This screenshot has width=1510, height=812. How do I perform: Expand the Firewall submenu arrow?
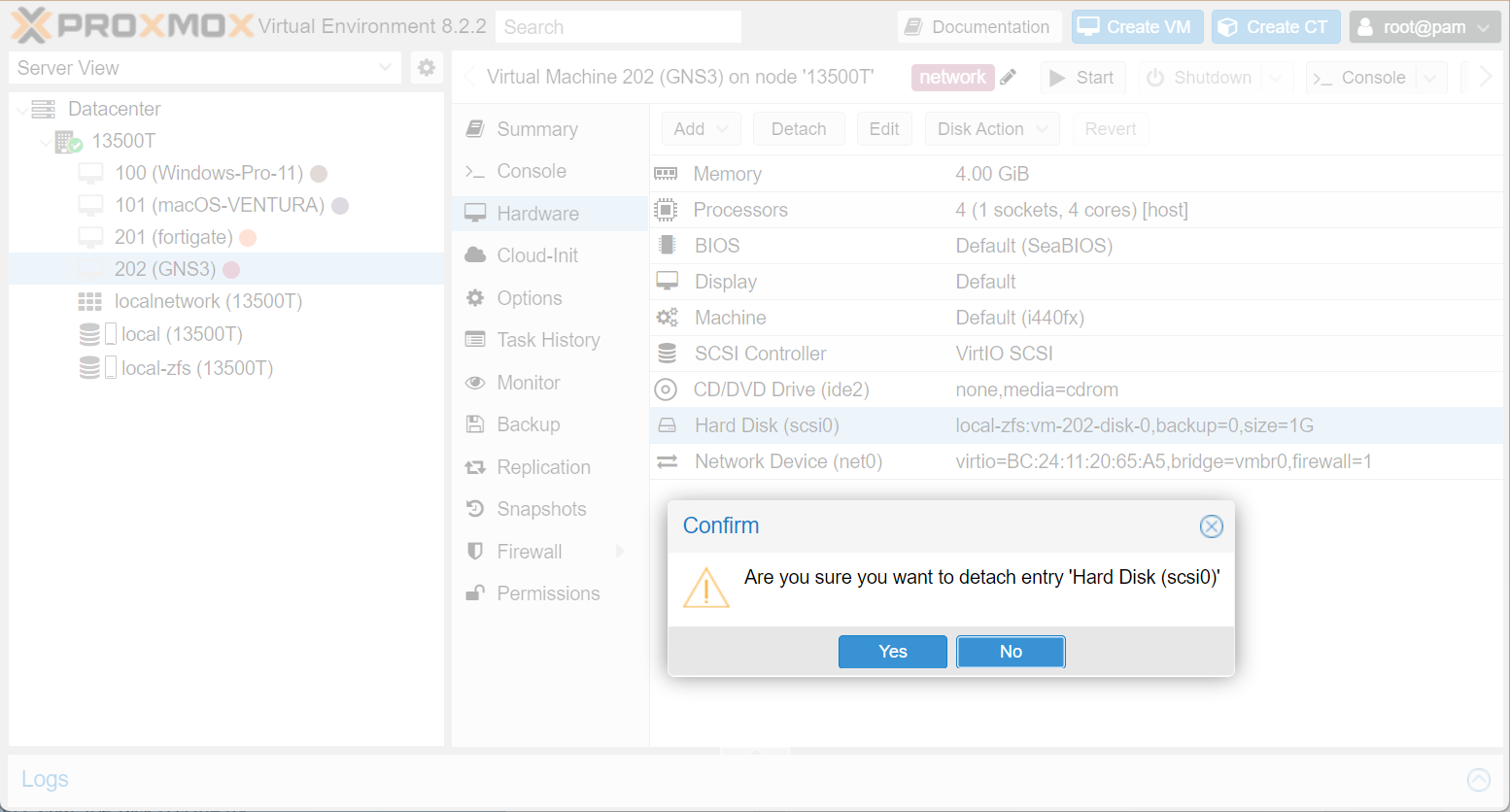point(620,552)
